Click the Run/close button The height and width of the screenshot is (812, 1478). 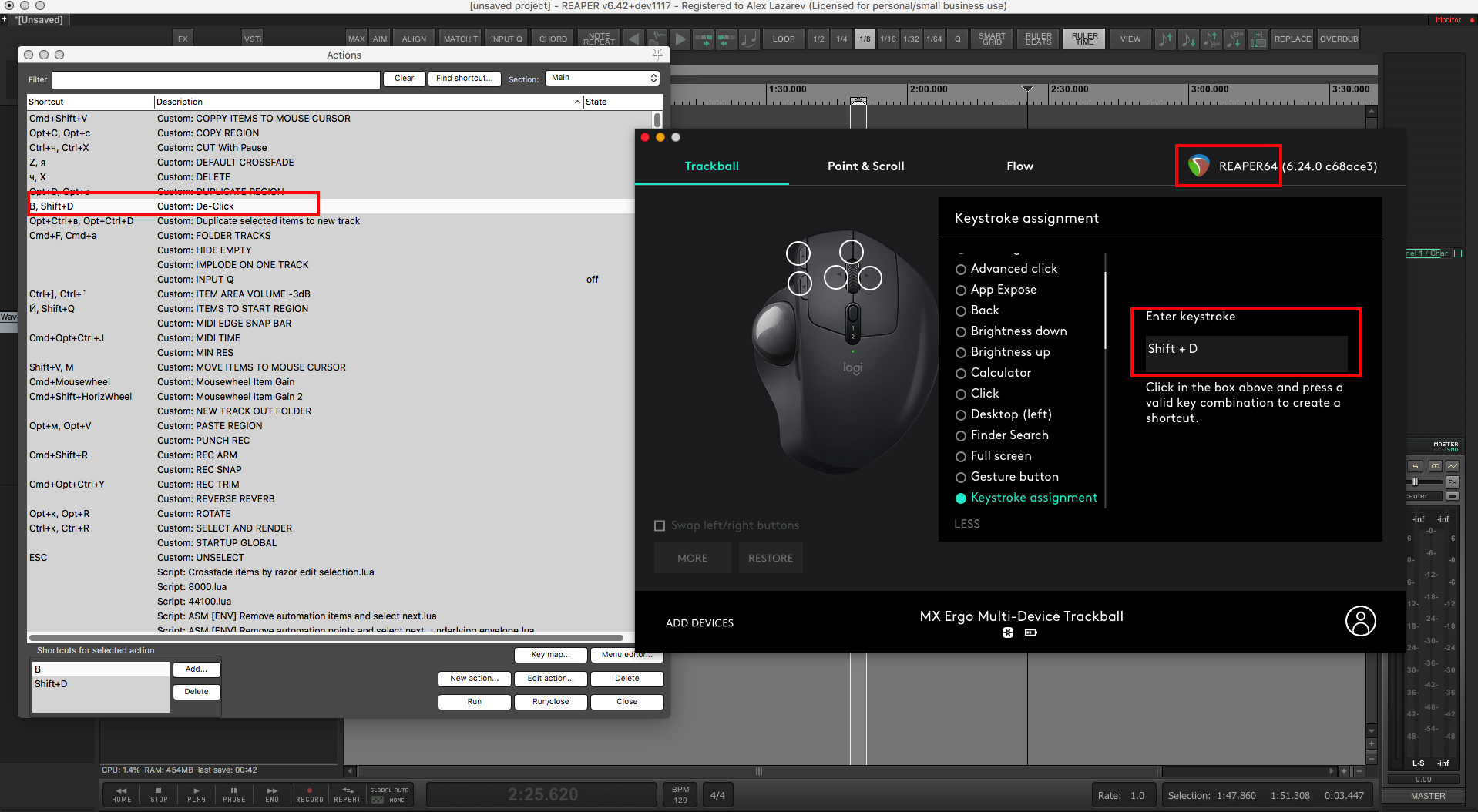point(550,702)
